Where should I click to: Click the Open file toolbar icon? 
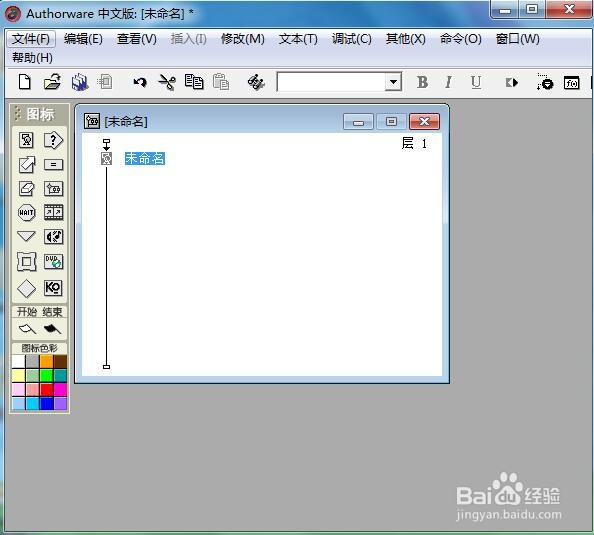[52, 82]
